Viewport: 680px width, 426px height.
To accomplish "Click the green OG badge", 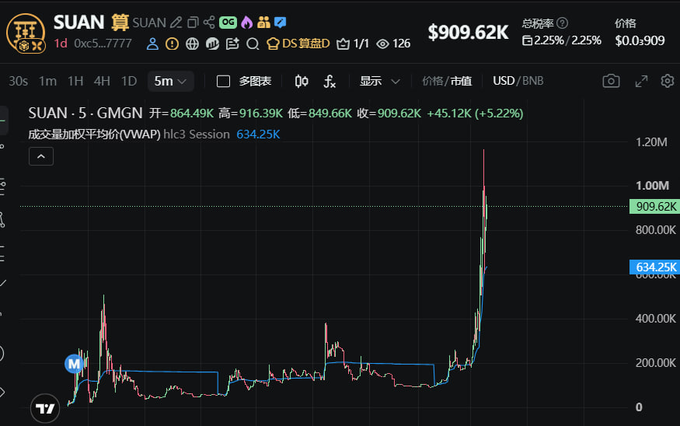I will [228, 23].
